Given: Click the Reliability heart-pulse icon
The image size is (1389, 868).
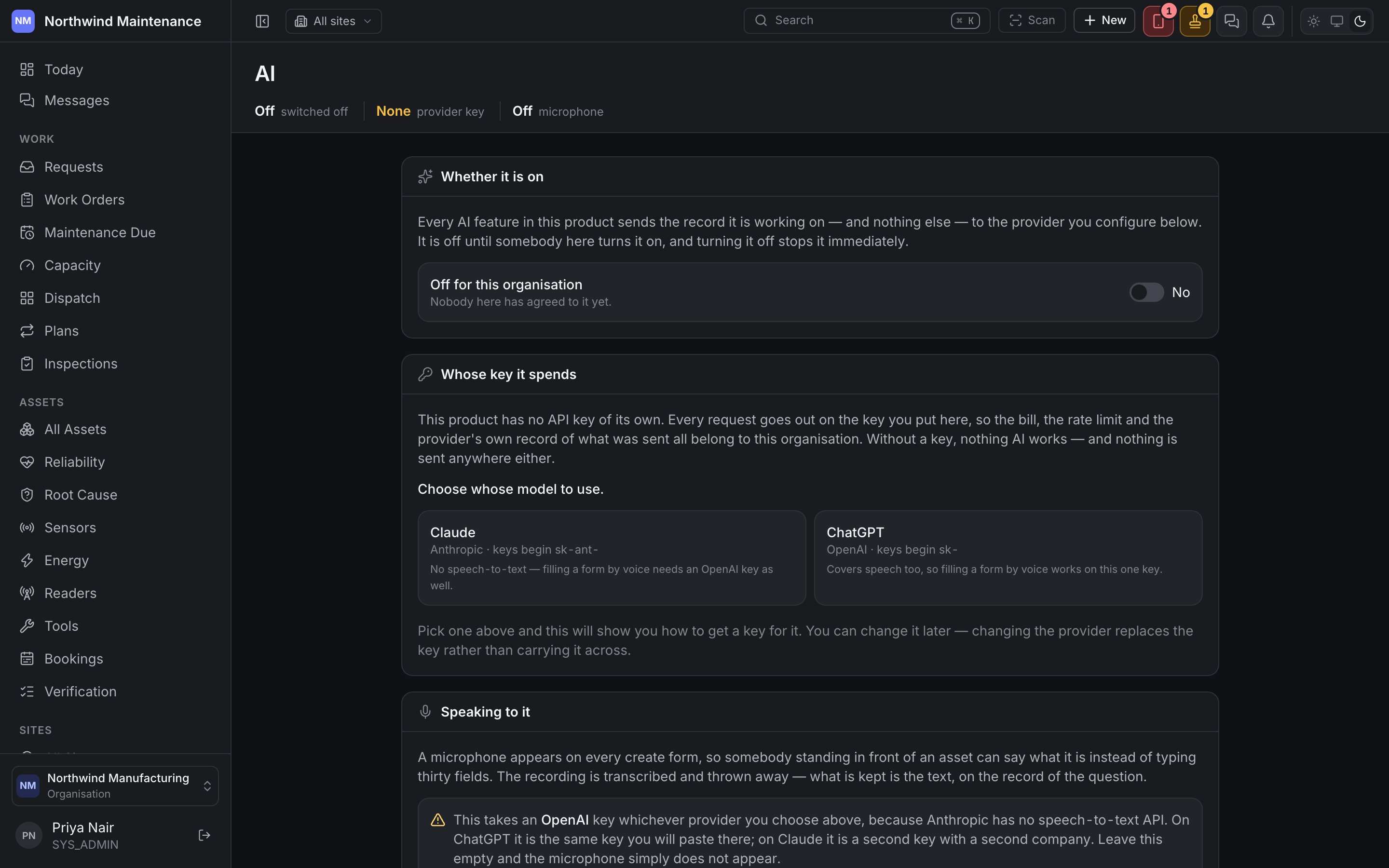Looking at the screenshot, I should click(27, 462).
